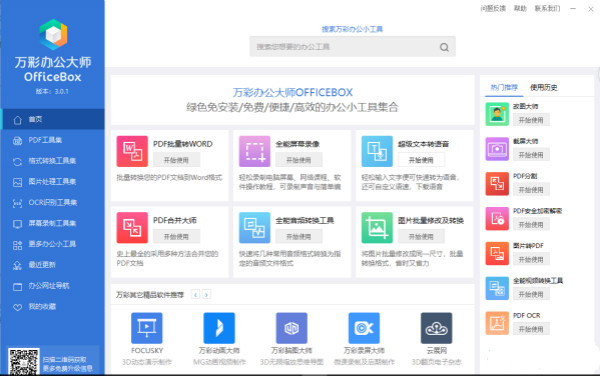The width and height of the screenshot is (600, 376).
Task: Switch to the 热门推荐 tab
Action: pos(504,88)
